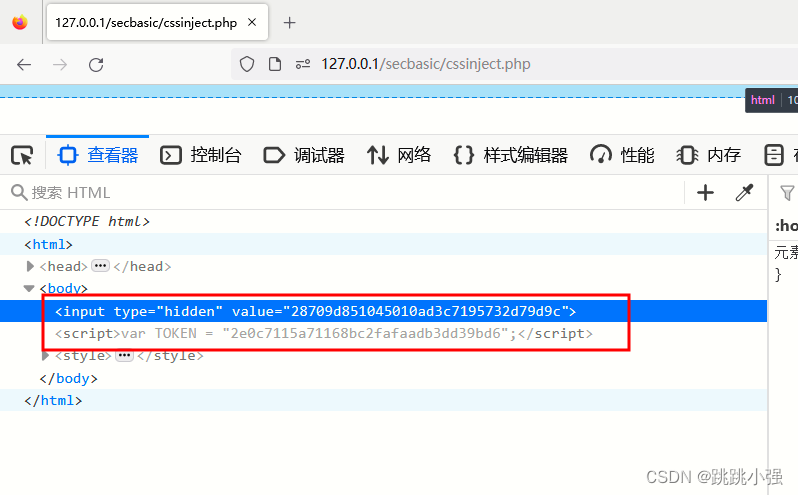The image size is (798, 495).
Task: Open the 调试器 debugger tab
Action: [x=304, y=155]
